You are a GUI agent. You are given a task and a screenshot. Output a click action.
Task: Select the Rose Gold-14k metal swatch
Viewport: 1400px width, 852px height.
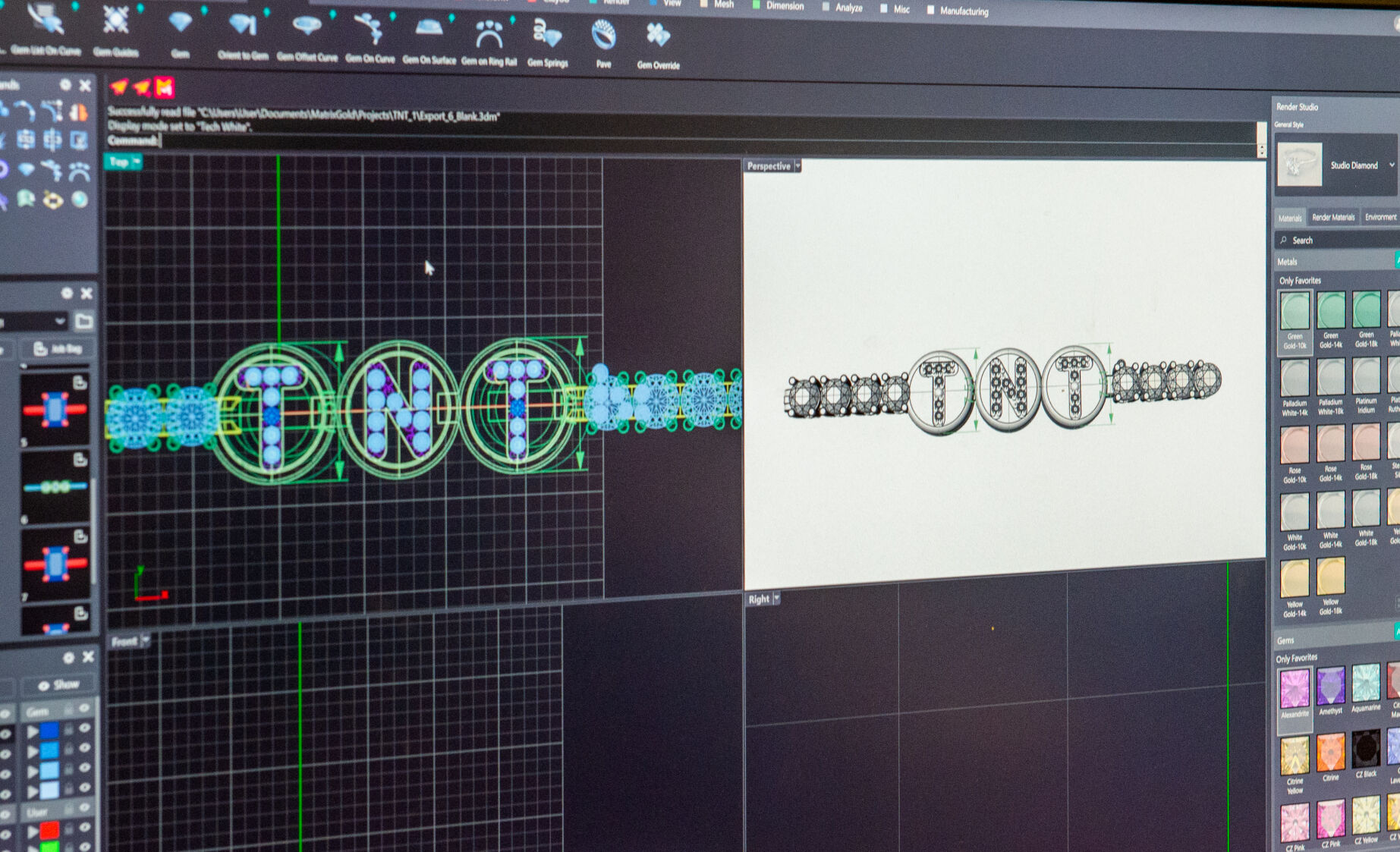pyautogui.click(x=1331, y=454)
